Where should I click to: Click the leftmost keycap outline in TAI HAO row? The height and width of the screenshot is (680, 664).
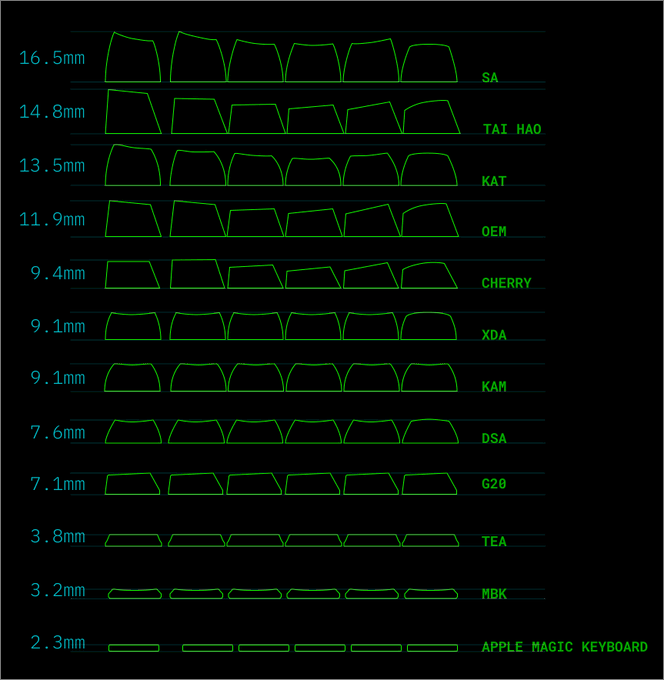pos(133,111)
